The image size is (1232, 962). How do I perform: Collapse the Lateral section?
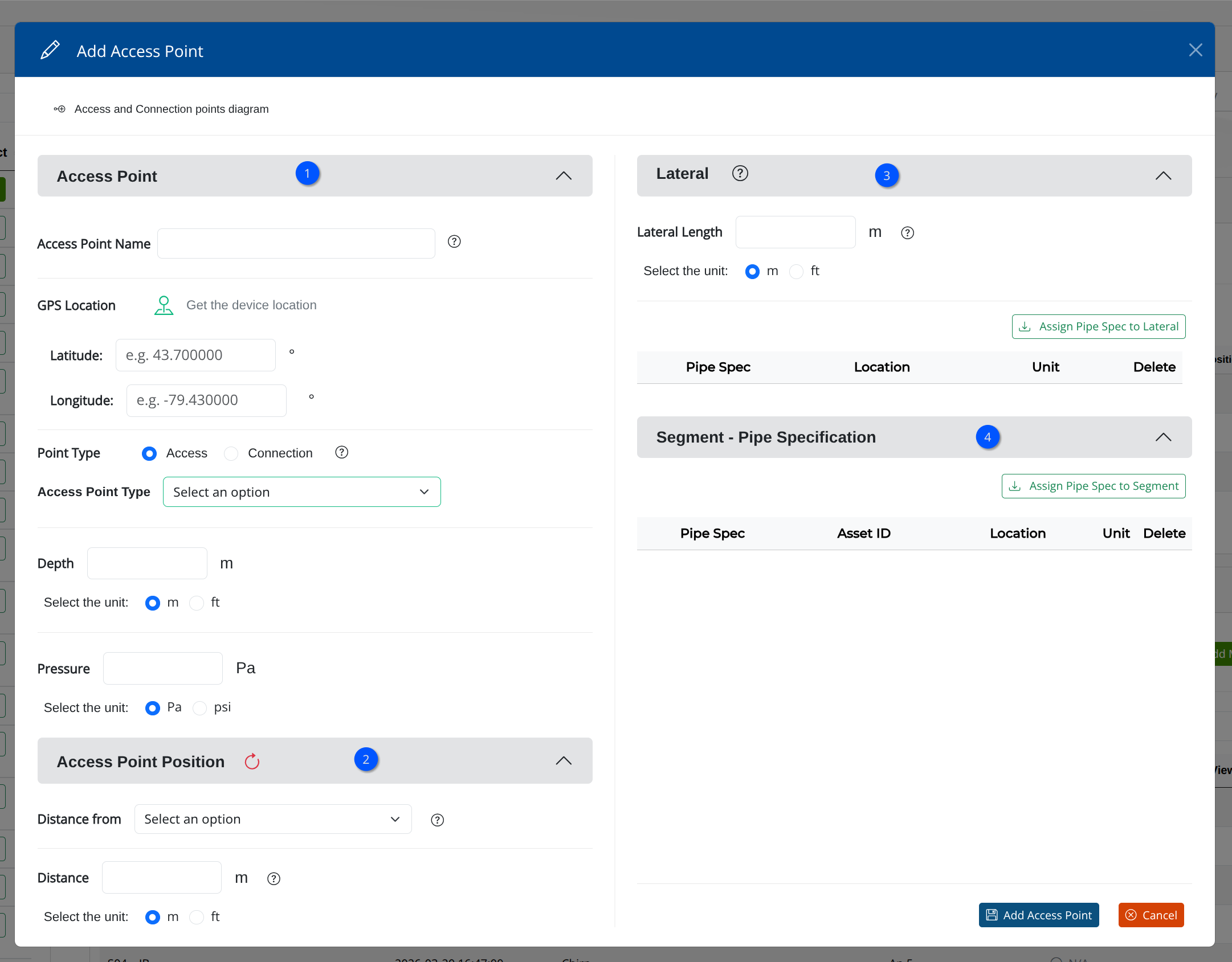pyautogui.click(x=1163, y=175)
